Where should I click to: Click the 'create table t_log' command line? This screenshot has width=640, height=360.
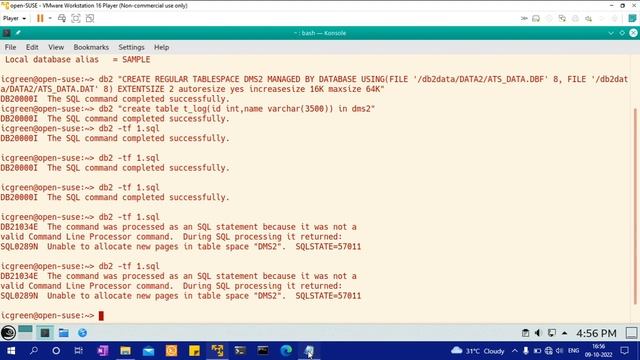tap(188, 109)
